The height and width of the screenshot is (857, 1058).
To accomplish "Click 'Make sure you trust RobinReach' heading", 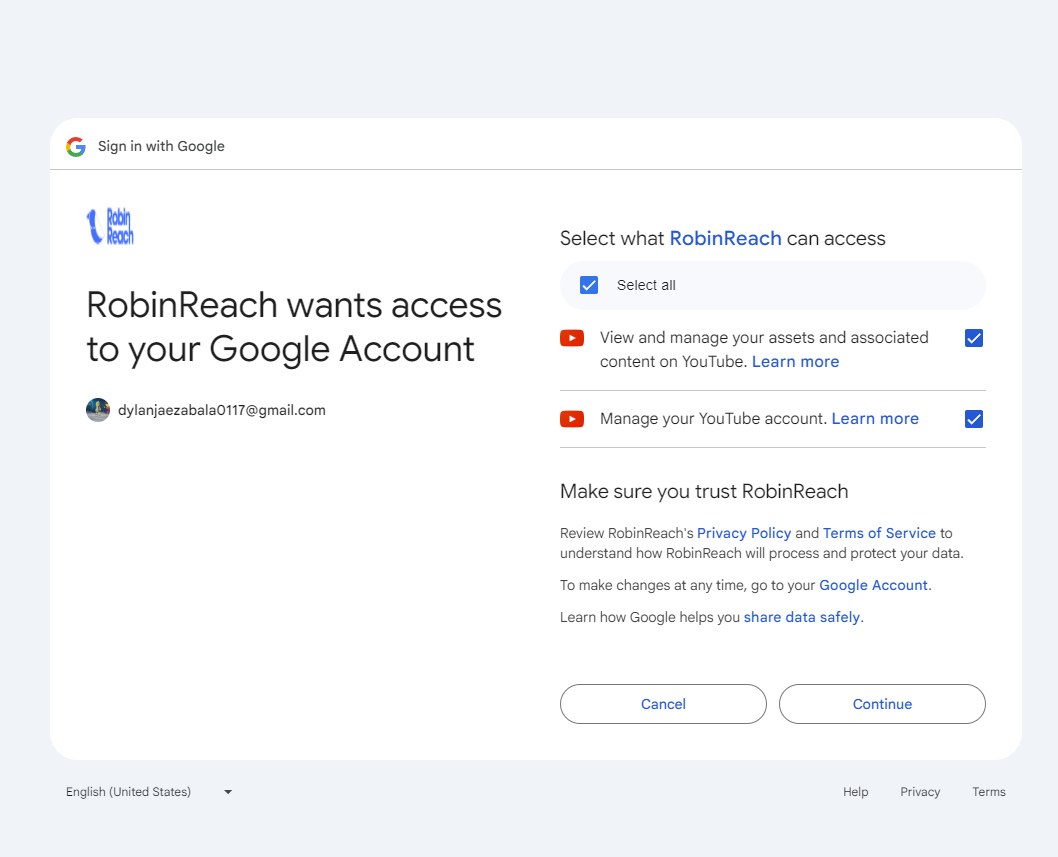I will (704, 491).
